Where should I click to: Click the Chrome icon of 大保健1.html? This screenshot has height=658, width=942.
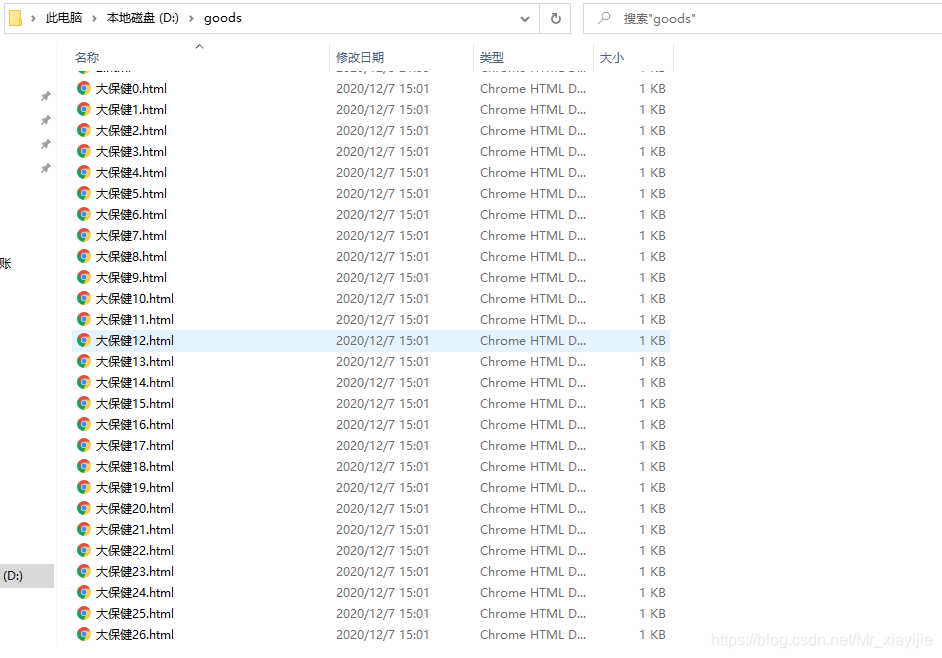[84, 109]
